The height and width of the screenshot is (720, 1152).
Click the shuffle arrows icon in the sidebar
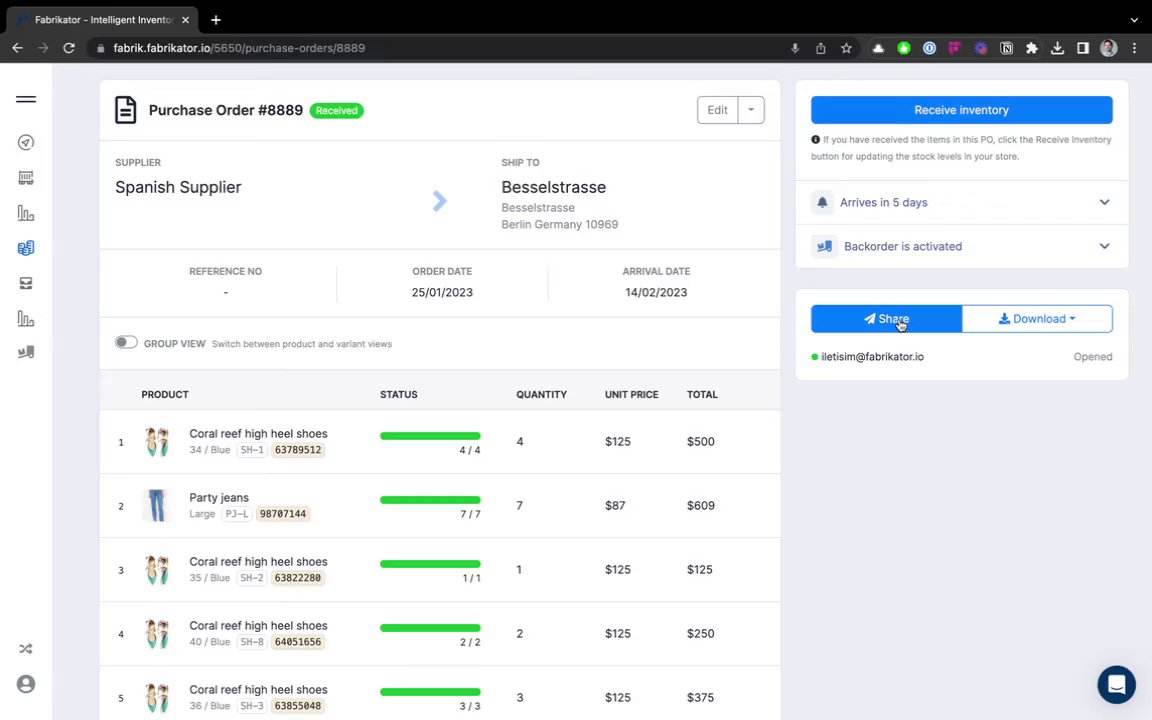pos(26,649)
